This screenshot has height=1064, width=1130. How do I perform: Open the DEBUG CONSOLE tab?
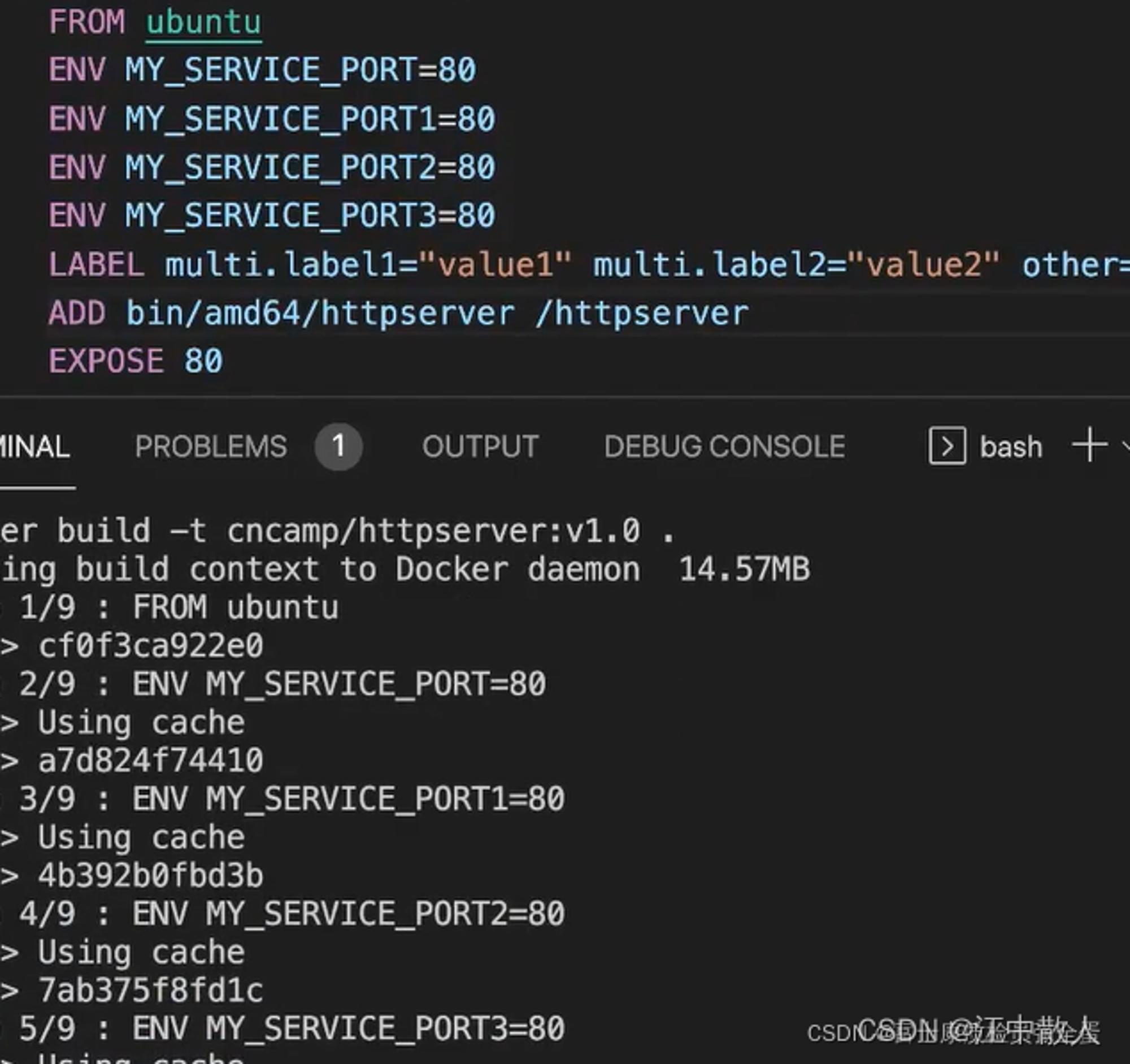(x=725, y=447)
